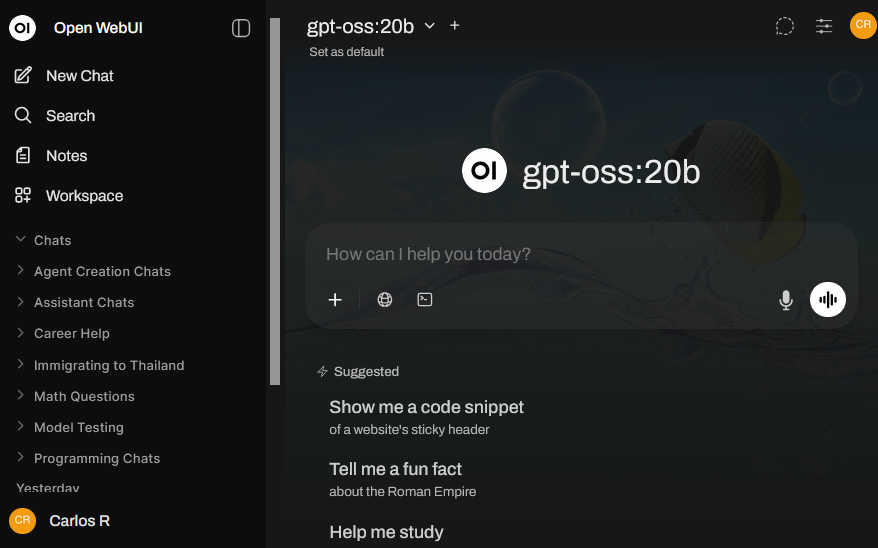Toggle the web search globe icon
878x548 pixels.
pyautogui.click(x=385, y=300)
